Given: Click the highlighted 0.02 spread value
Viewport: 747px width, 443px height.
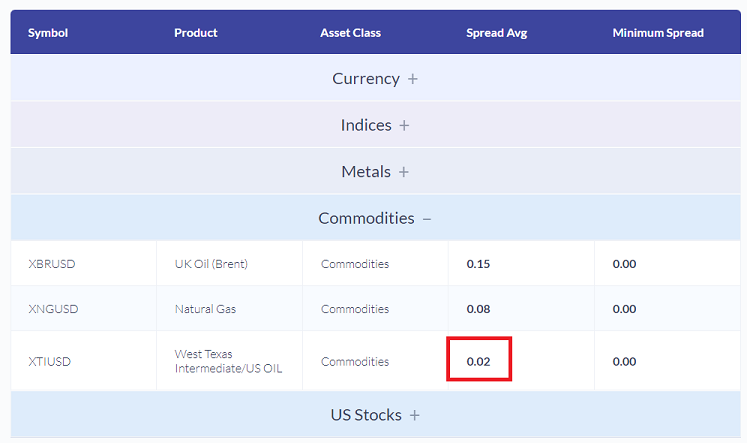Looking at the screenshot, I should point(479,361).
